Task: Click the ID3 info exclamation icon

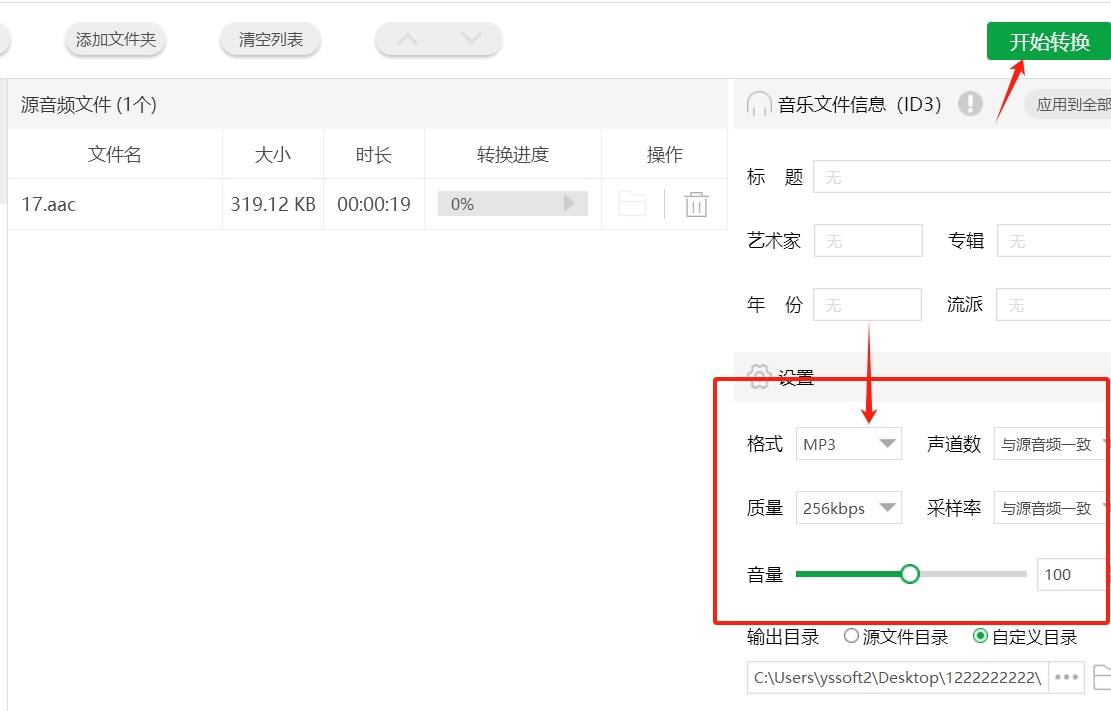Action: point(970,104)
